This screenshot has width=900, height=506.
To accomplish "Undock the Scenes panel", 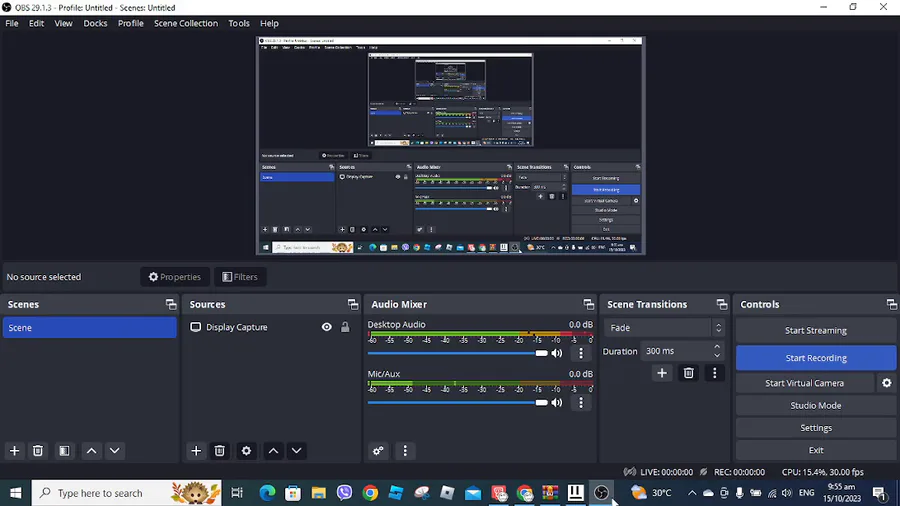I will pos(171,305).
